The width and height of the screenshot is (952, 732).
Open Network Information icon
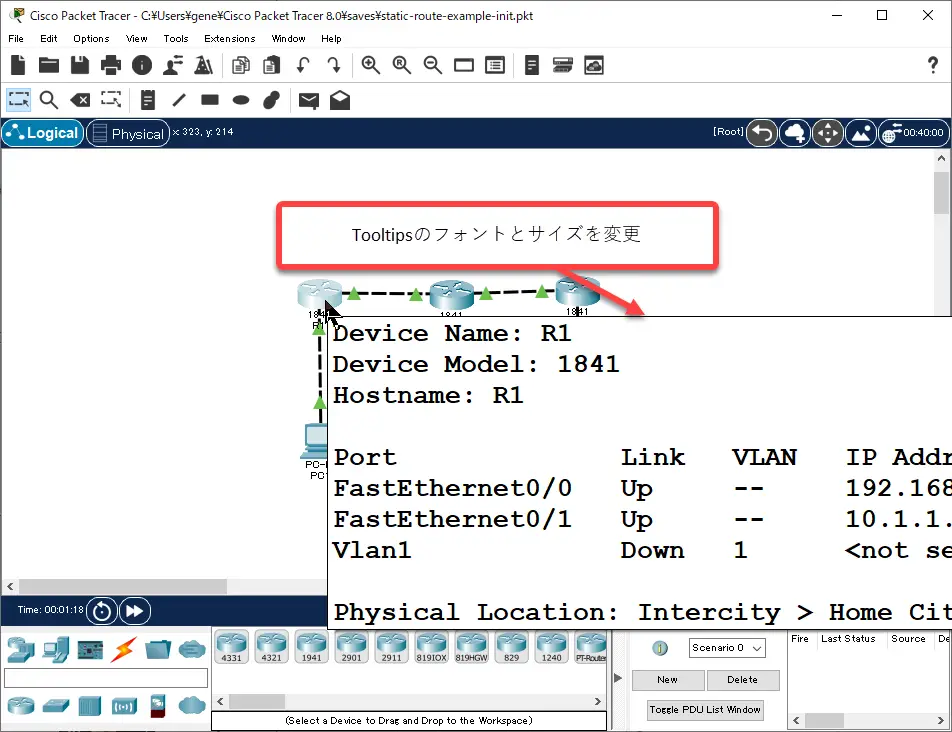tap(142, 65)
